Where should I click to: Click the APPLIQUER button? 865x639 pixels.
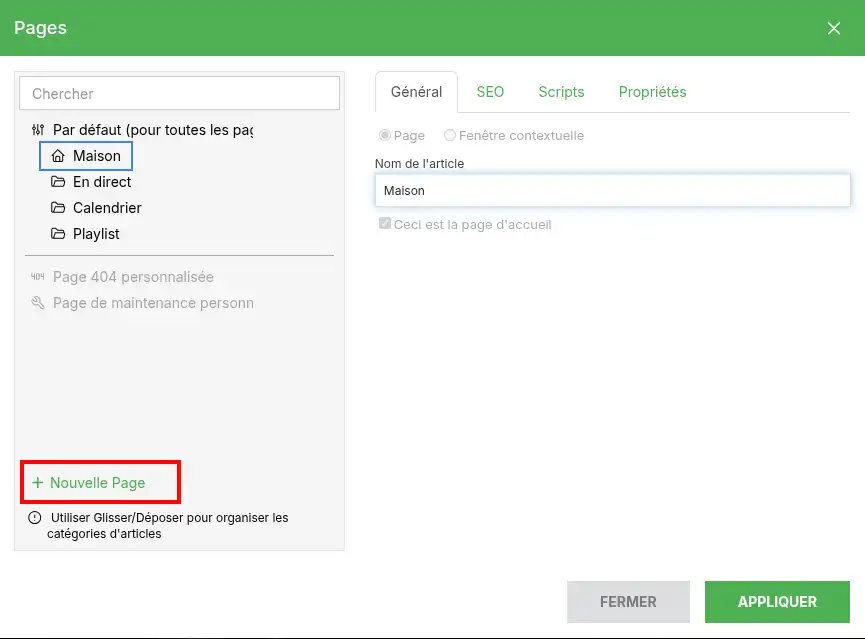777,601
